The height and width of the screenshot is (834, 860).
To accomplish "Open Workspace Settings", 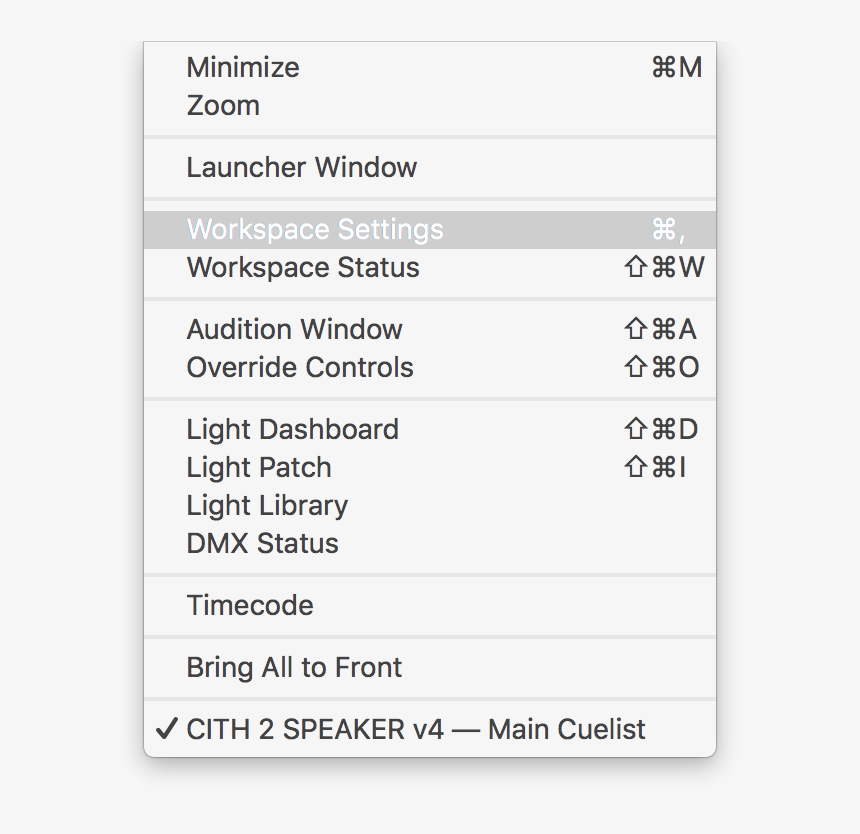I will pyautogui.click(x=314, y=229).
